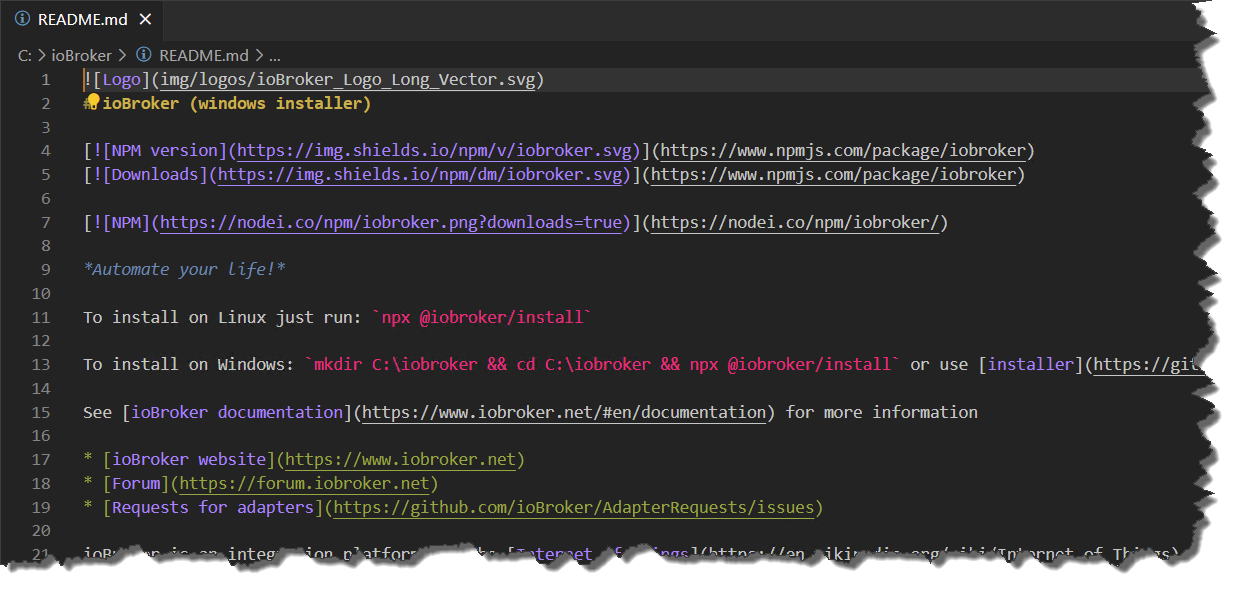Click the lightbulb quick-fix icon on line 2

pos(92,101)
